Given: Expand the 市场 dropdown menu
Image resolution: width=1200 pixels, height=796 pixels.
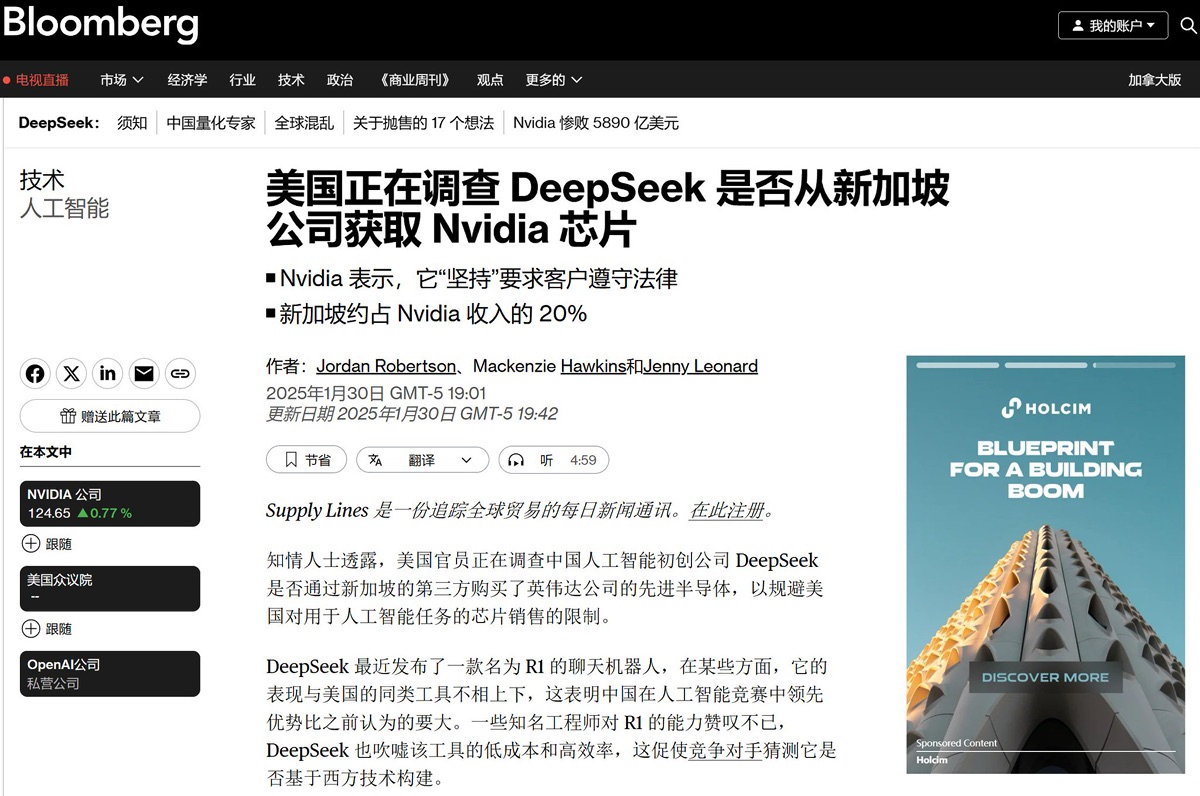Looking at the screenshot, I should coord(121,80).
